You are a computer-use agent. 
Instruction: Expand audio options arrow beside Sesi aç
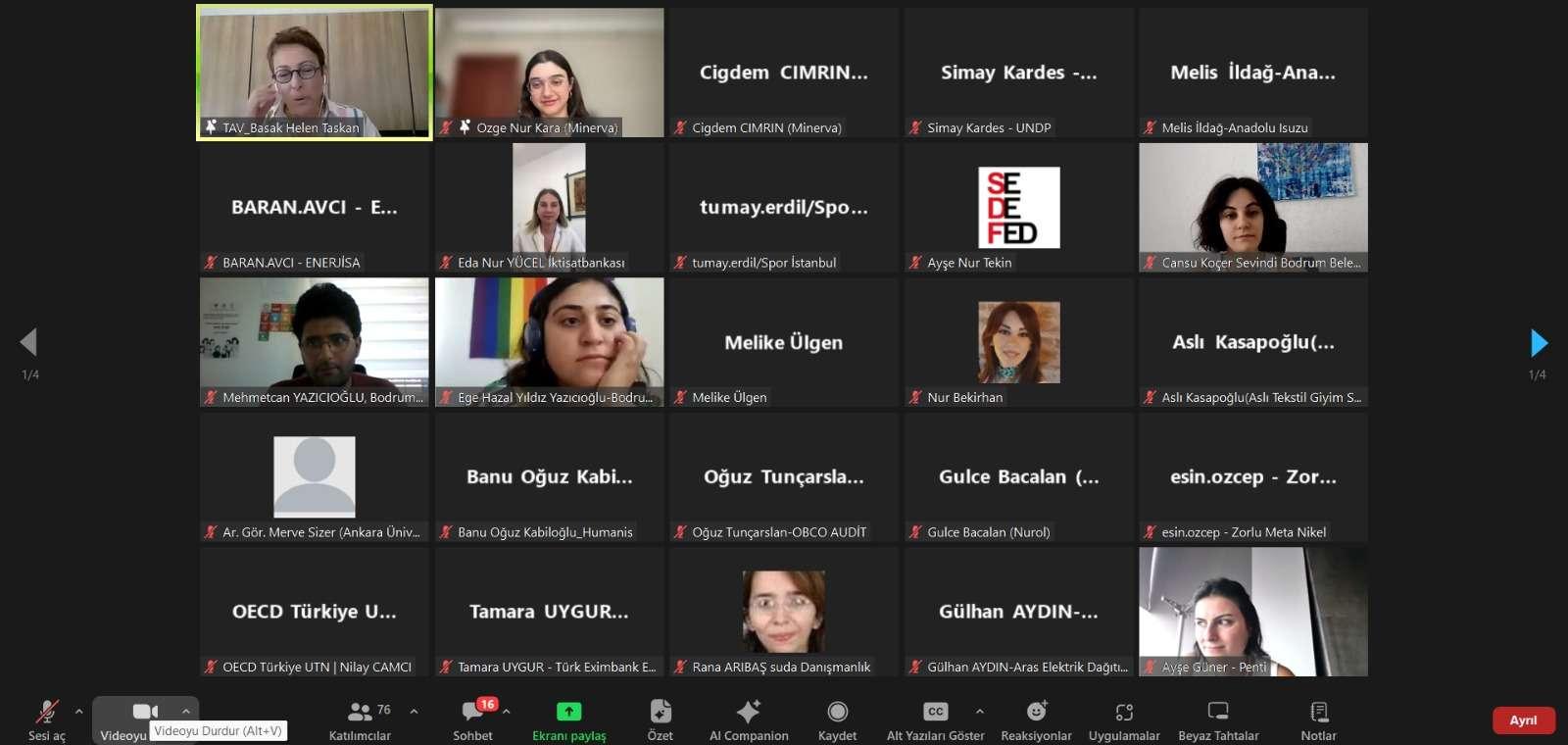(79, 712)
